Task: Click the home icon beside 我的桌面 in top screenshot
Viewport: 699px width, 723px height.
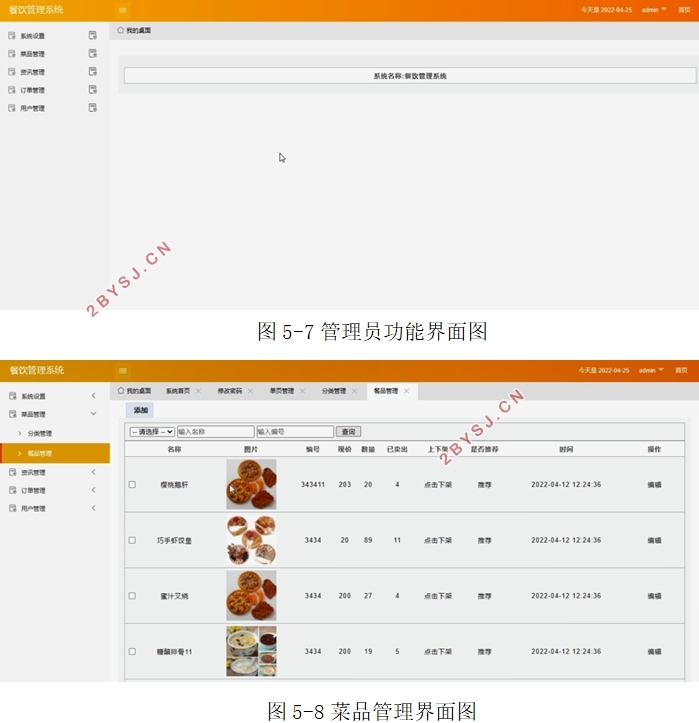Action: click(x=120, y=30)
